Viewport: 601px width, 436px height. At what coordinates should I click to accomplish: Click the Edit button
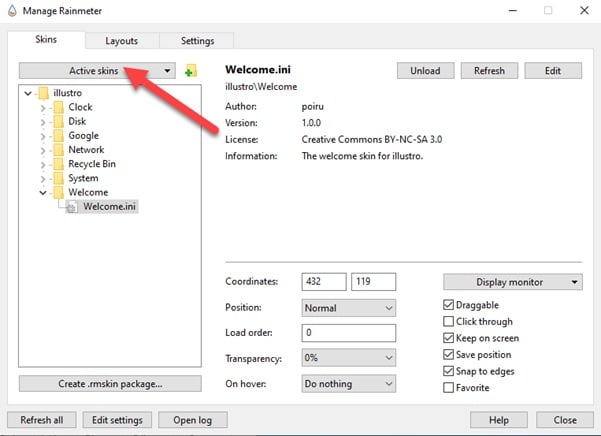tap(553, 71)
